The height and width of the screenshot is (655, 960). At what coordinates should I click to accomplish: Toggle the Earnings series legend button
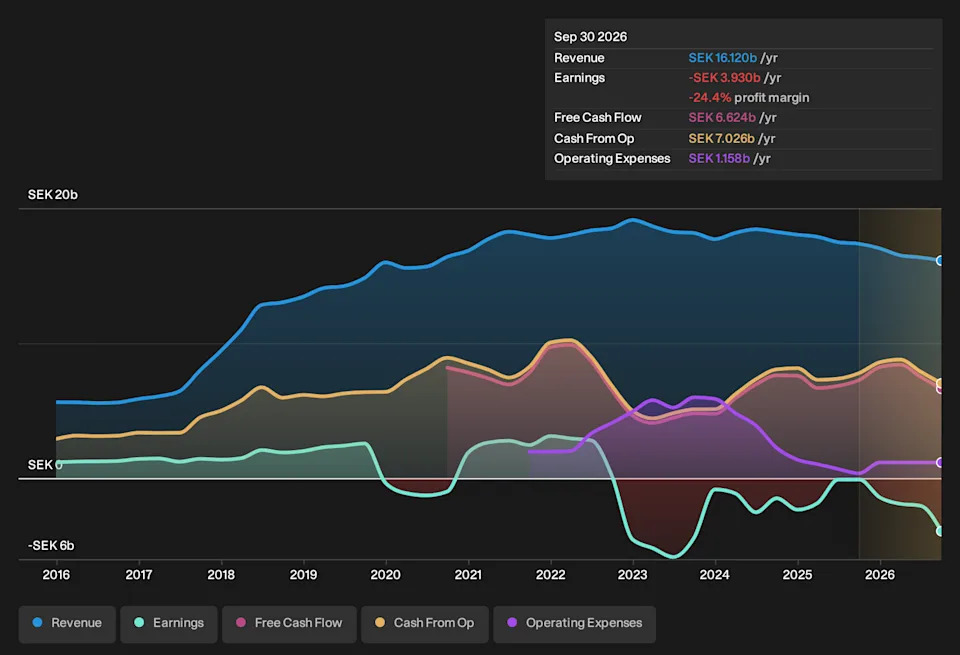[x=169, y=624]
